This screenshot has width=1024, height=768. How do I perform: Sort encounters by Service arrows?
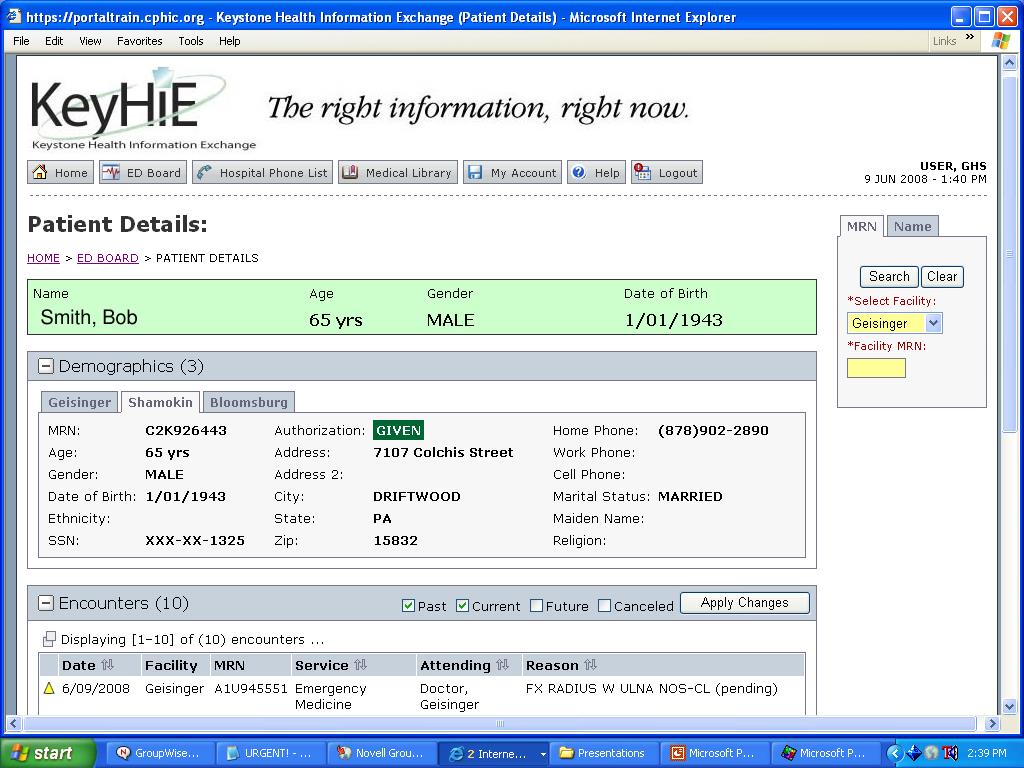[x=360, y=665]
